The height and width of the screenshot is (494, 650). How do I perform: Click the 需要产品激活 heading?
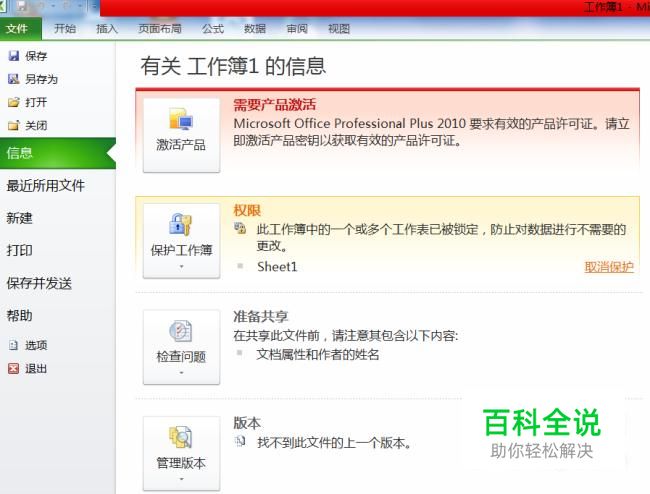coord(274,104)
